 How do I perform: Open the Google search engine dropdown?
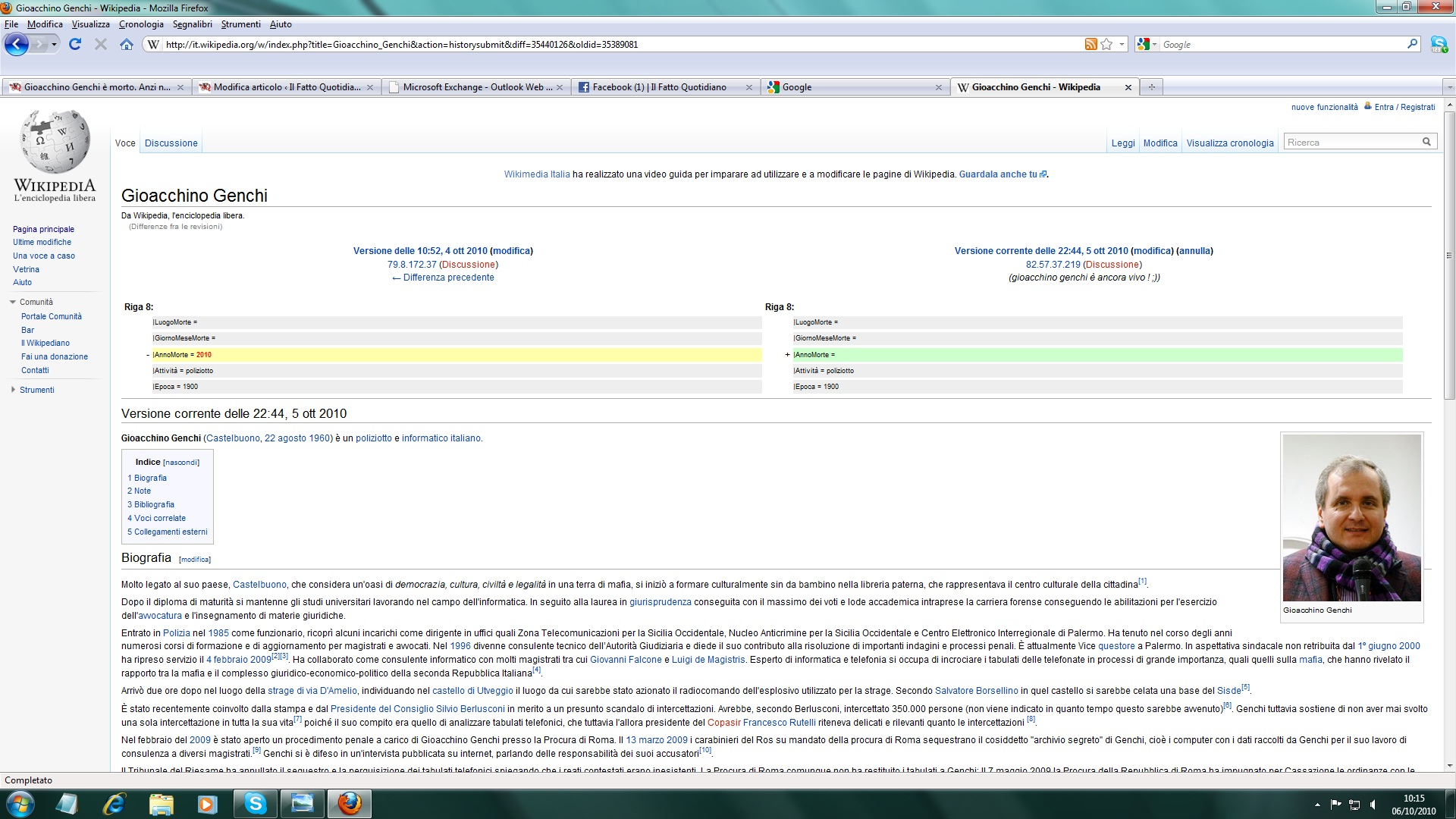coord(1147,45)
